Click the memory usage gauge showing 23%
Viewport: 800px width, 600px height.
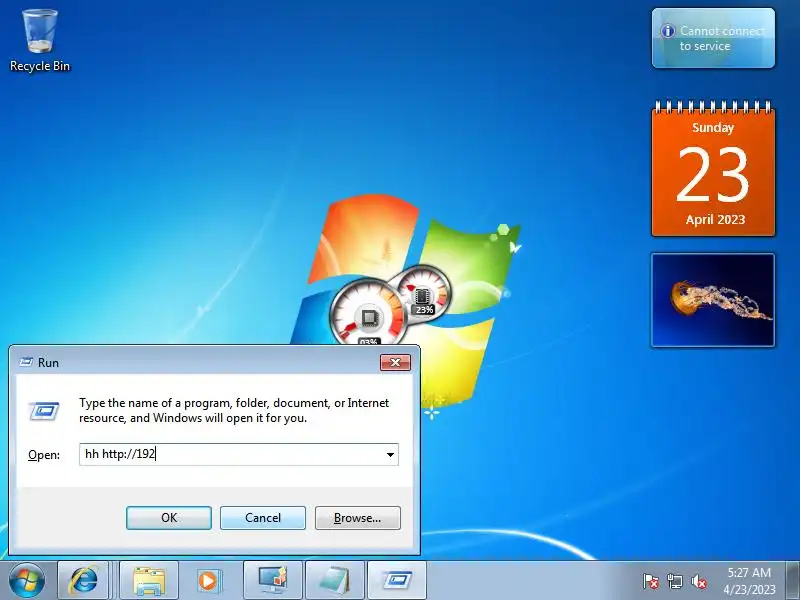click(x=423, y=293)
